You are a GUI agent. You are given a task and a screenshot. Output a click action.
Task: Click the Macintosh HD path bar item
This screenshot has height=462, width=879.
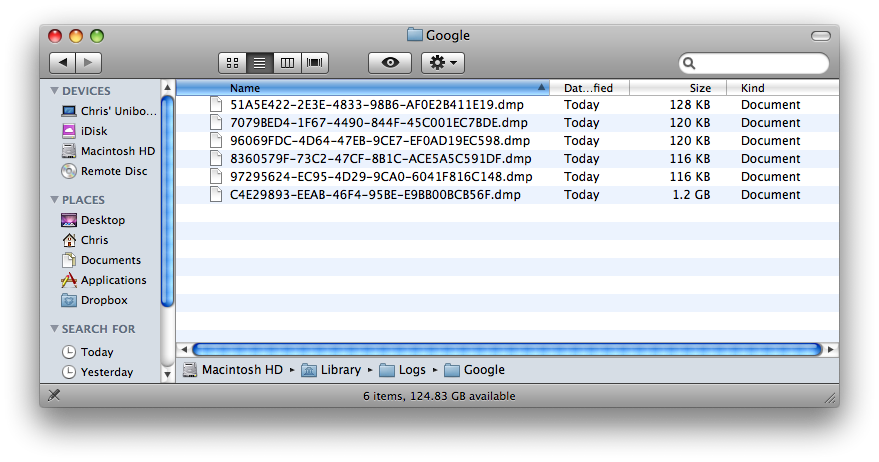click(233, 370)
